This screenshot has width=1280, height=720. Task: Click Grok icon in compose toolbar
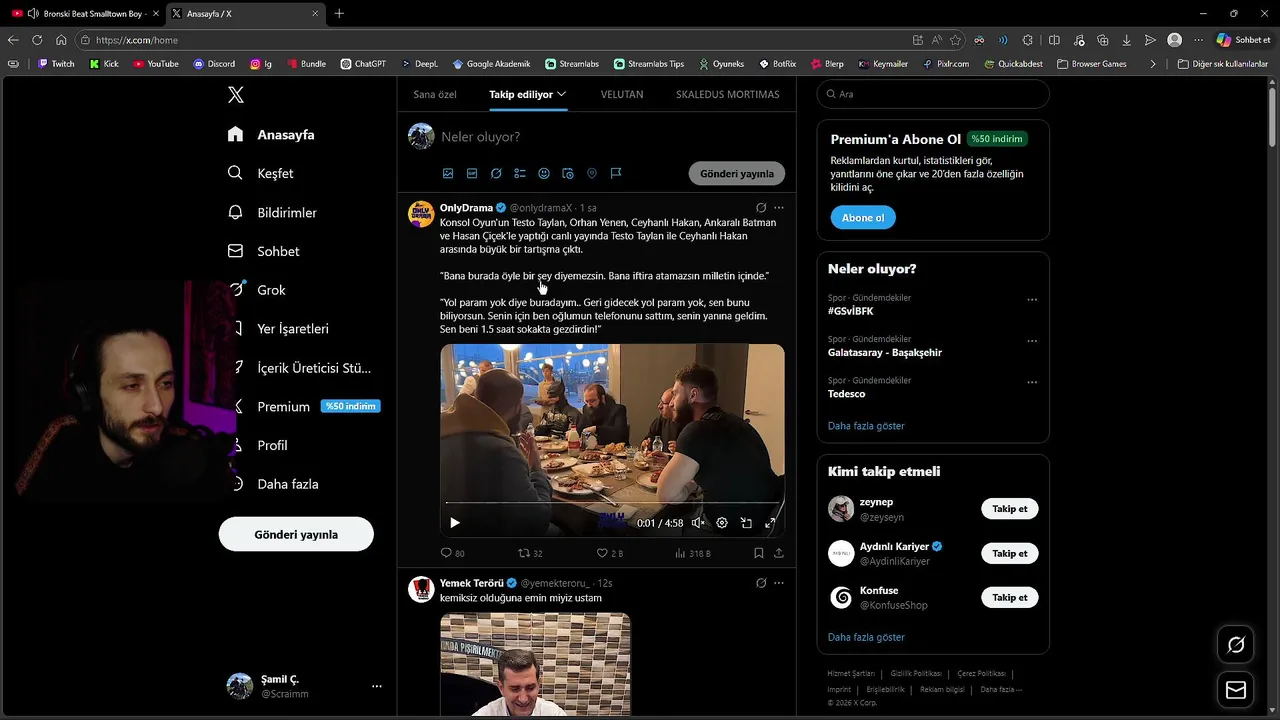pos(496,173)
